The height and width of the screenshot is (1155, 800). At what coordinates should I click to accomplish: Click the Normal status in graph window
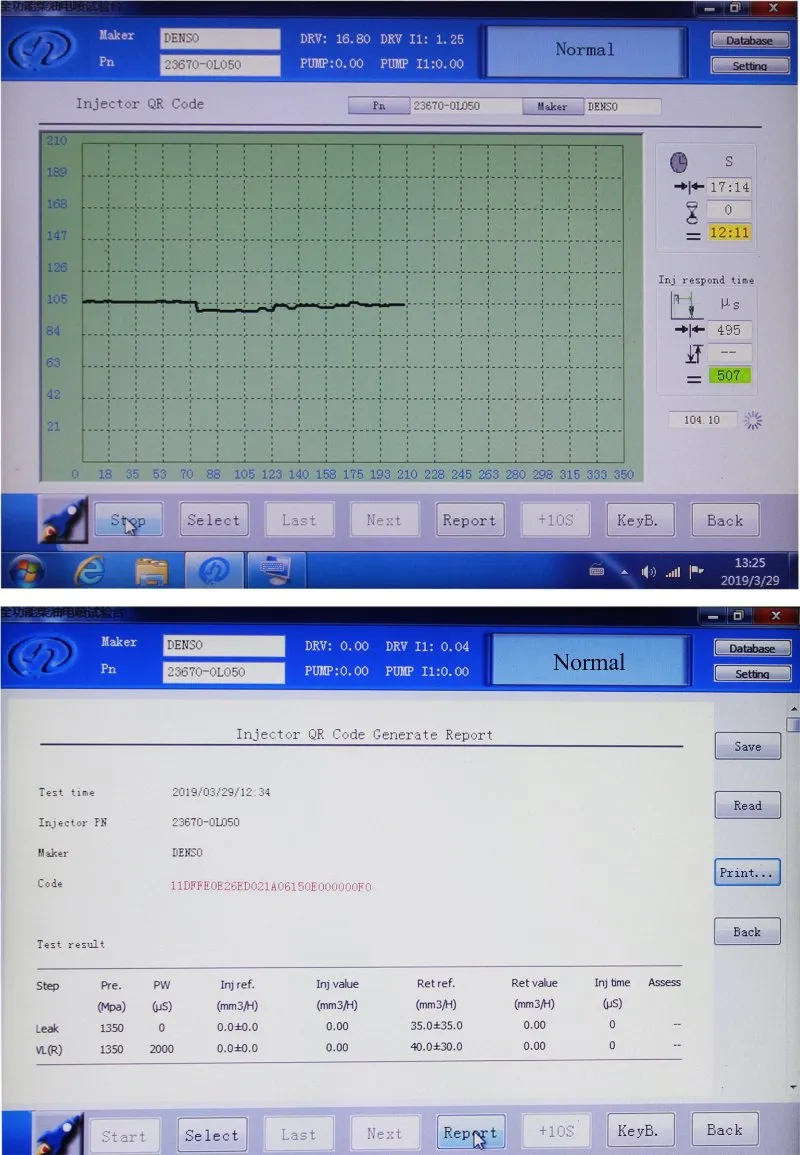pos(585,50)
